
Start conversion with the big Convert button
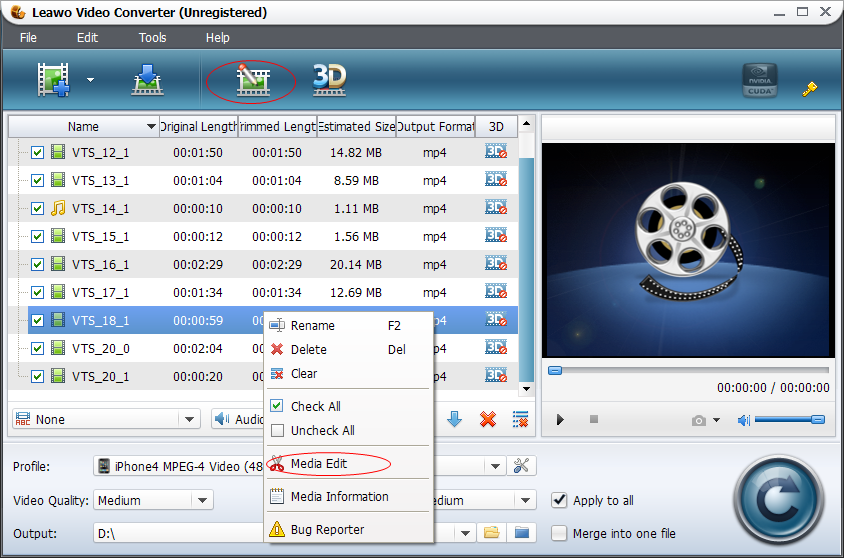[x=779, y=500]
